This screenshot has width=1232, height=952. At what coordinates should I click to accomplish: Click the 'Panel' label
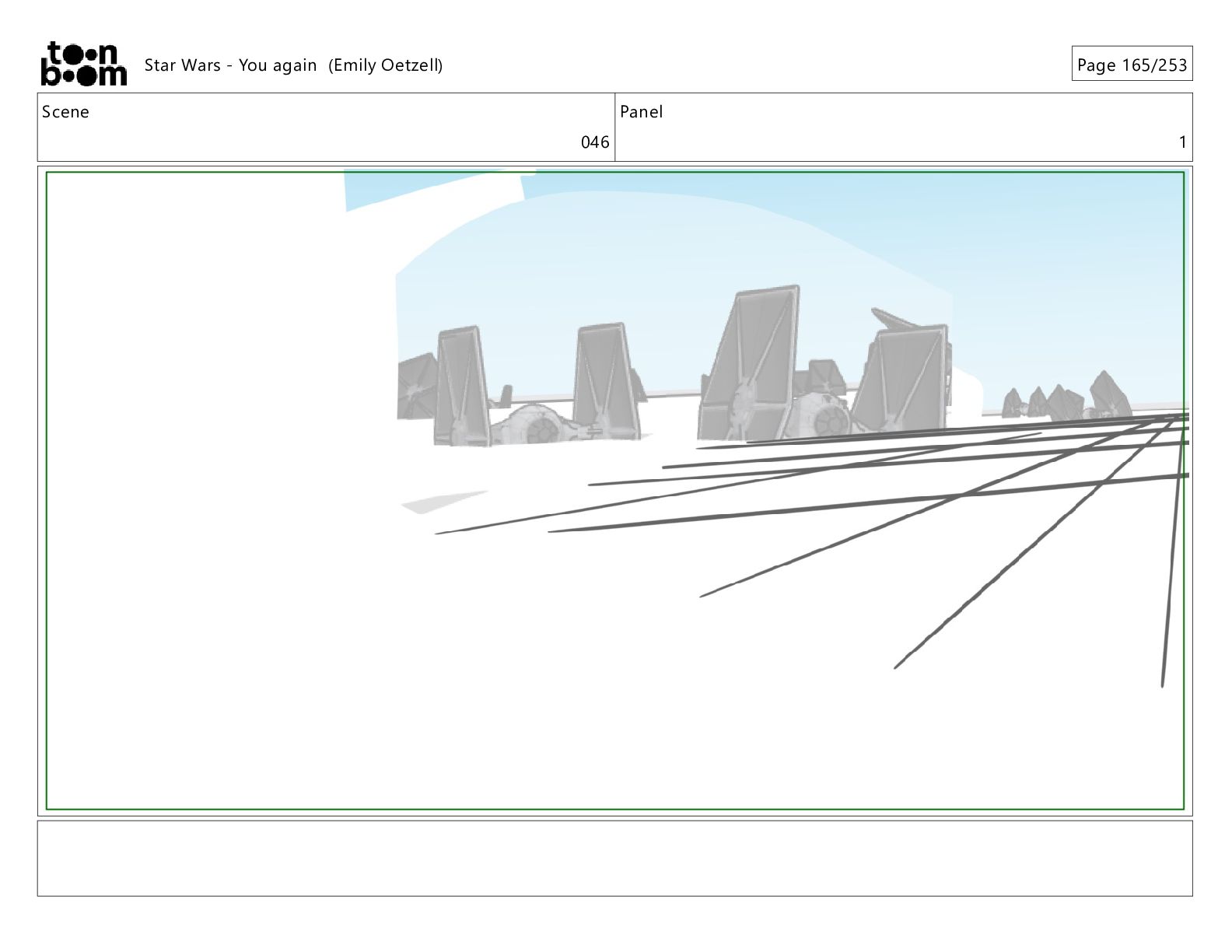pyautogui.click(x=642, y=112)
